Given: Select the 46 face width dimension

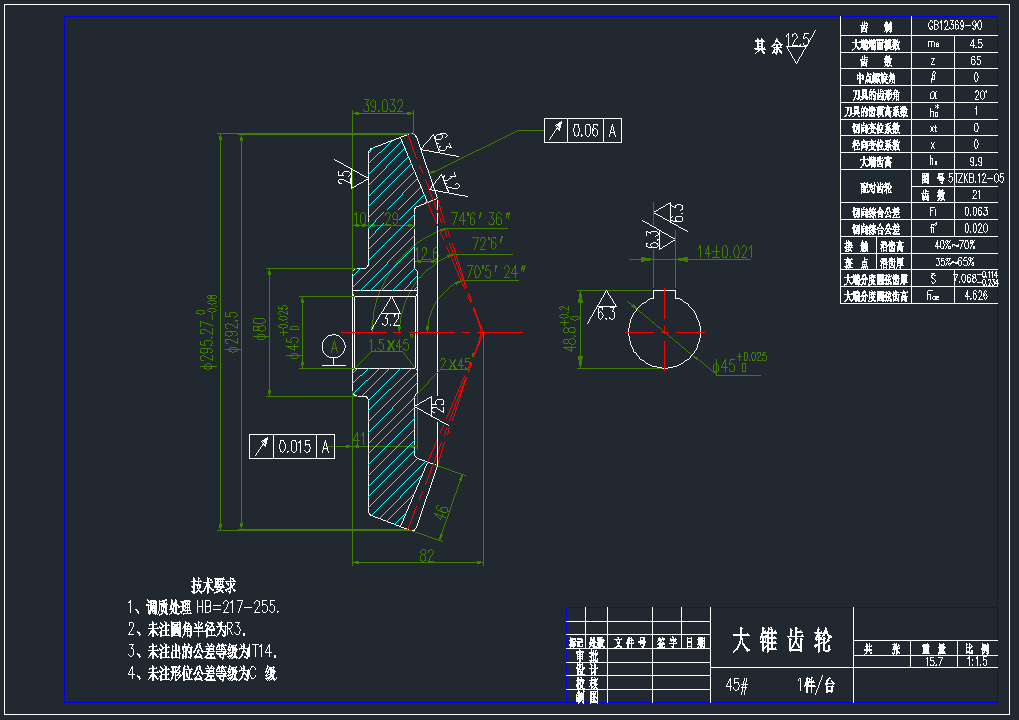Looking at the screenshot, I should [x=441, y=512].
